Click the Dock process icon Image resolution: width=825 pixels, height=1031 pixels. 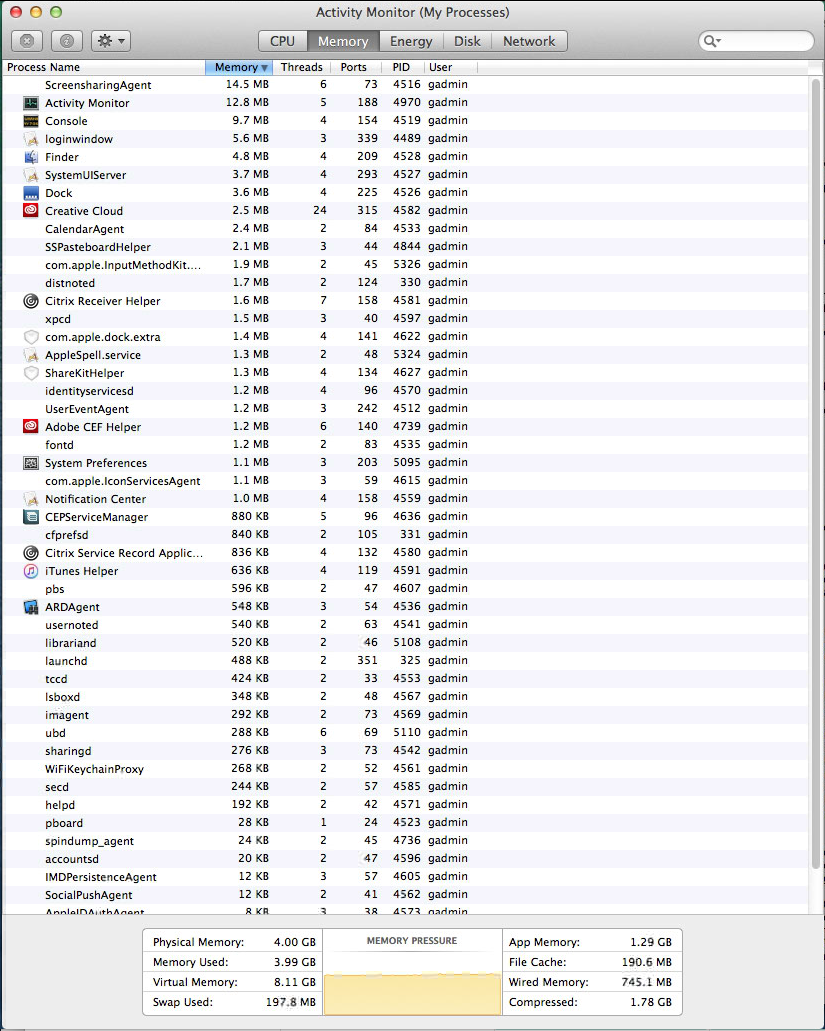(x=31, y=193)
